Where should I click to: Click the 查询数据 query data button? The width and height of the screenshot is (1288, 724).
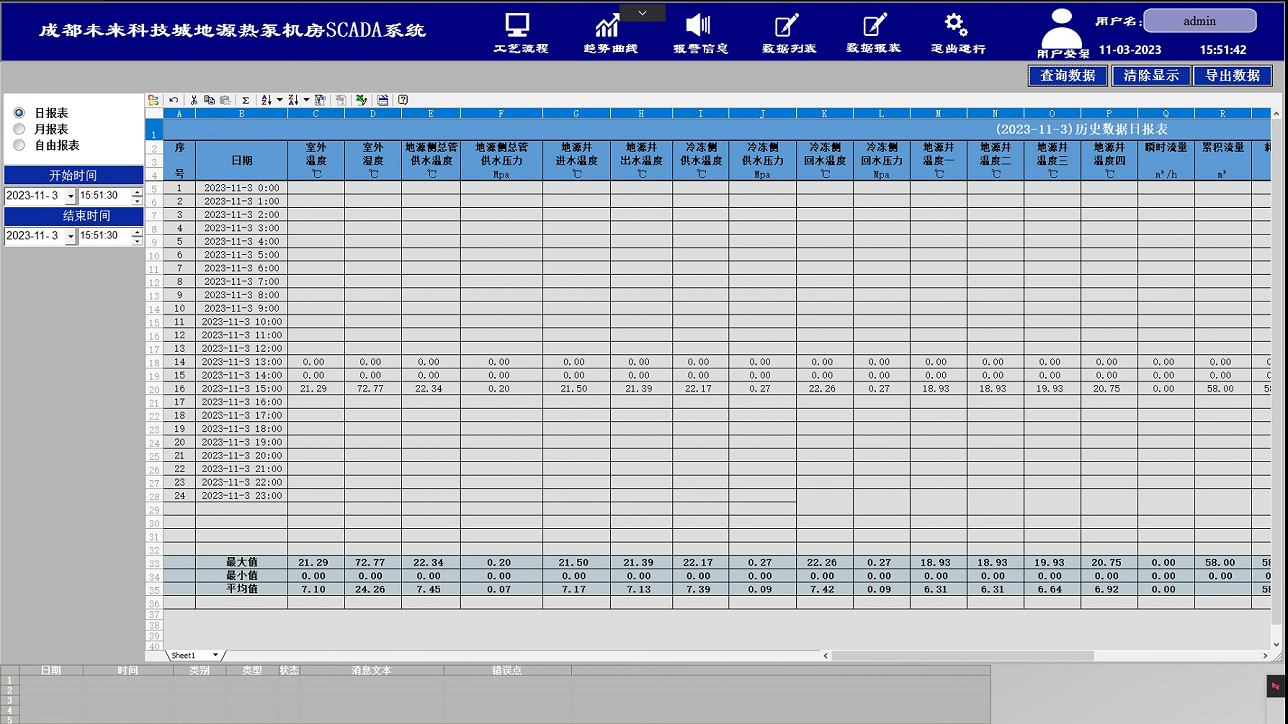coord(1067,76)
